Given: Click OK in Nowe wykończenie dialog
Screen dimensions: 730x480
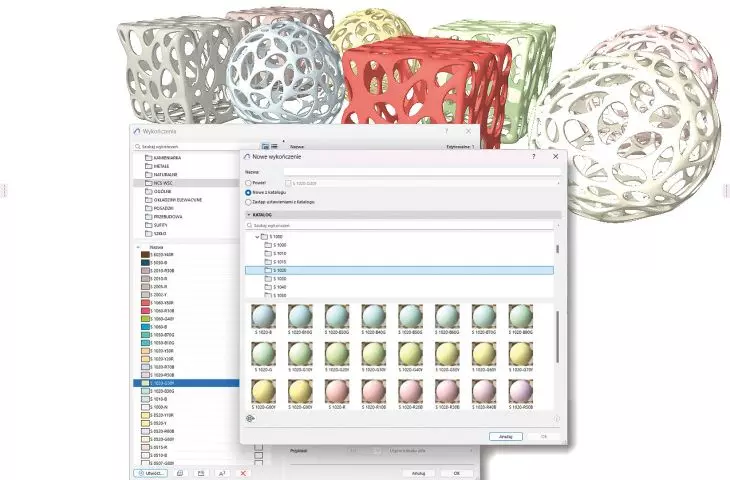Looking at the screenshot, I should tap(544, 436).
